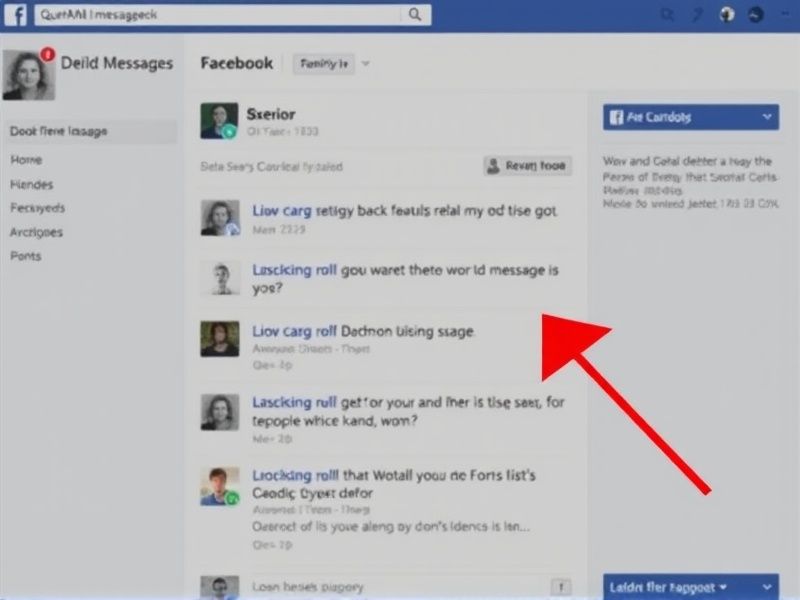
Task: Click the 'Deild Messages' heading
Action: tap(117, 63)
